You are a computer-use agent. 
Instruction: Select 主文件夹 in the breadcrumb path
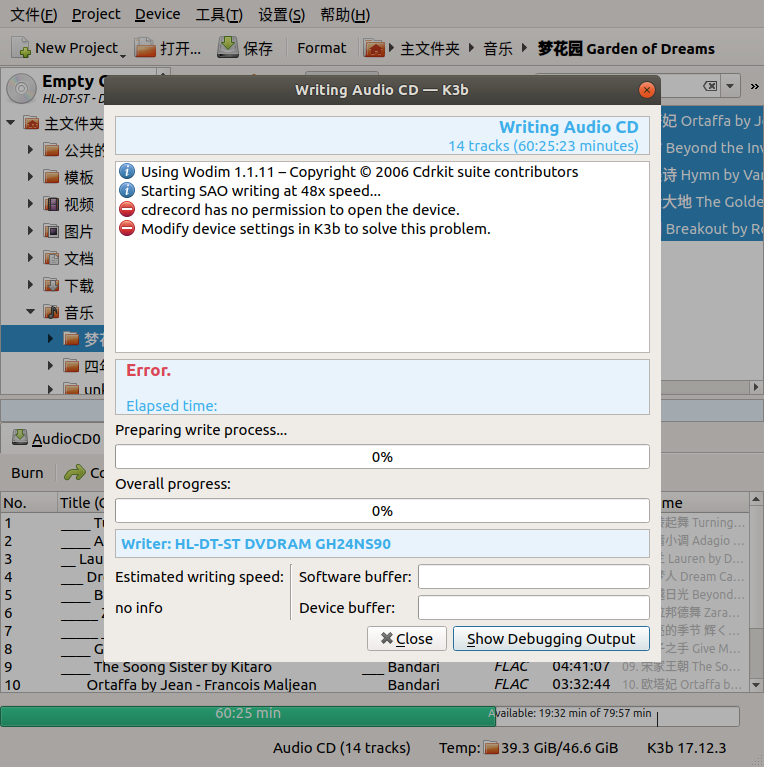coord(430,48)
